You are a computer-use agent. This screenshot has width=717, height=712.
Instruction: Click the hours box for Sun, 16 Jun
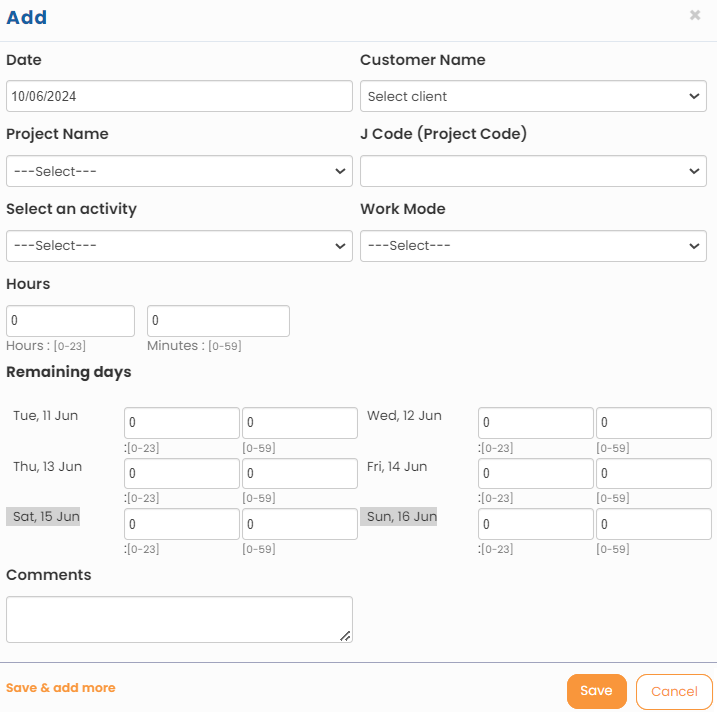[536, 524]
